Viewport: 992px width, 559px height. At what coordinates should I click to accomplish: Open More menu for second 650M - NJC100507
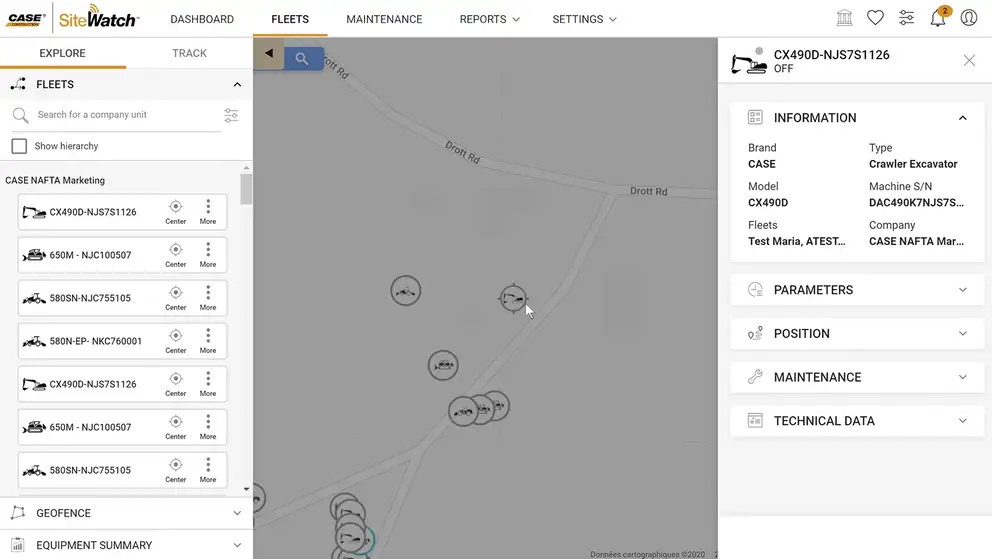tap(208, 427)
